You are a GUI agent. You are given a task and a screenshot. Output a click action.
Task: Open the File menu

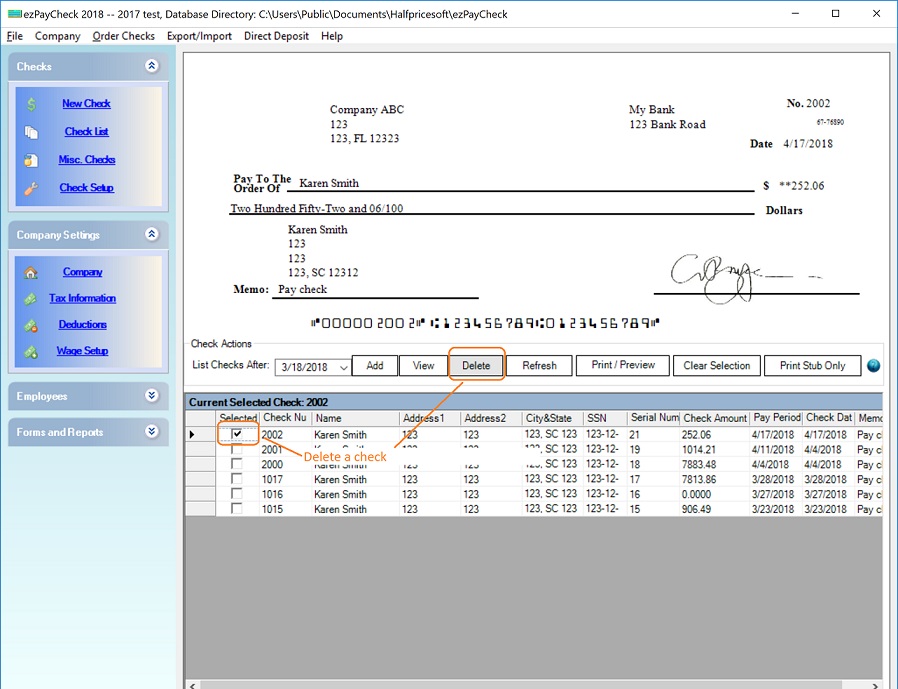[x=15, y=36]
